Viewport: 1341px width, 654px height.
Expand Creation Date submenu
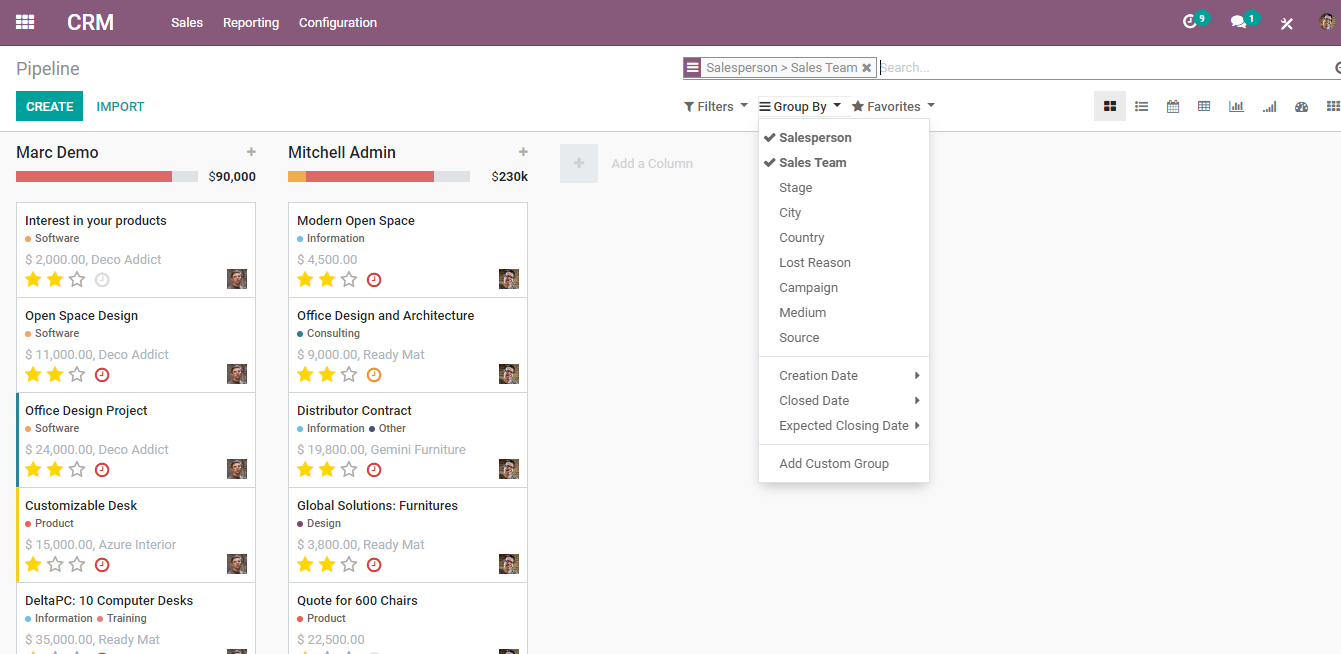(x=844, y=376)
